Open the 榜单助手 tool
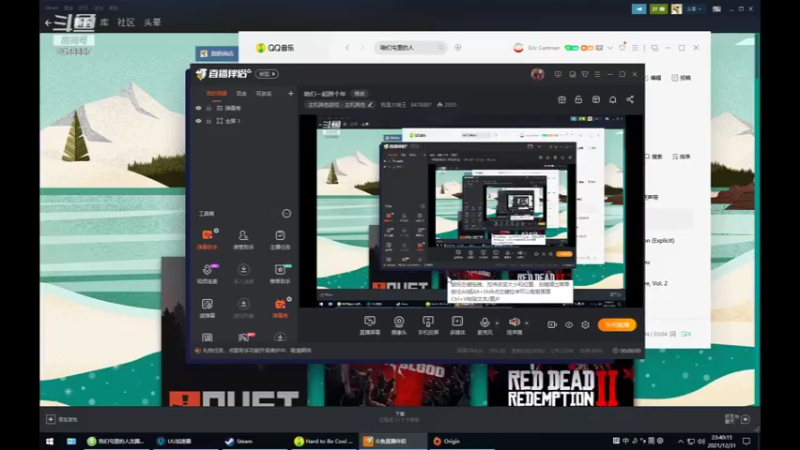The height and width of the screenshot is (450, 800). point(280,273)
